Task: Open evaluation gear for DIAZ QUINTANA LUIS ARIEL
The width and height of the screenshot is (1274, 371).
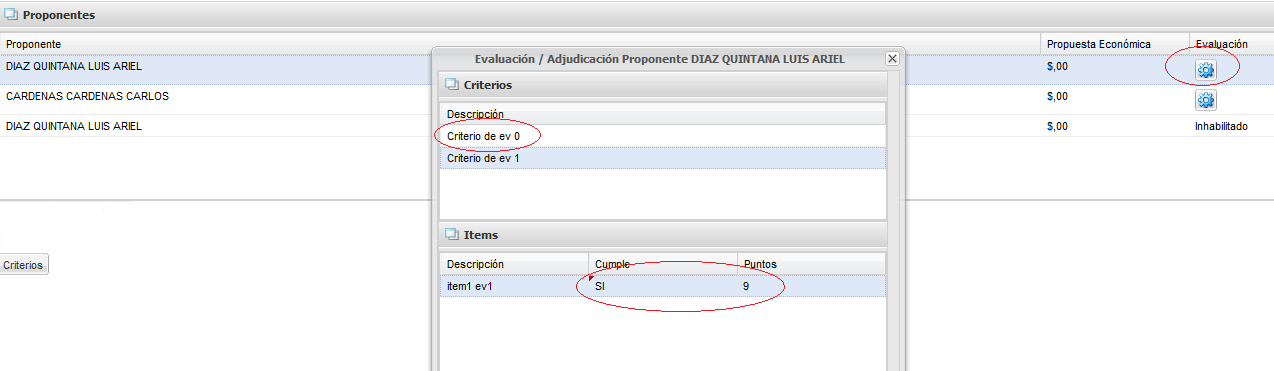Action: (x=1205, y=70)
